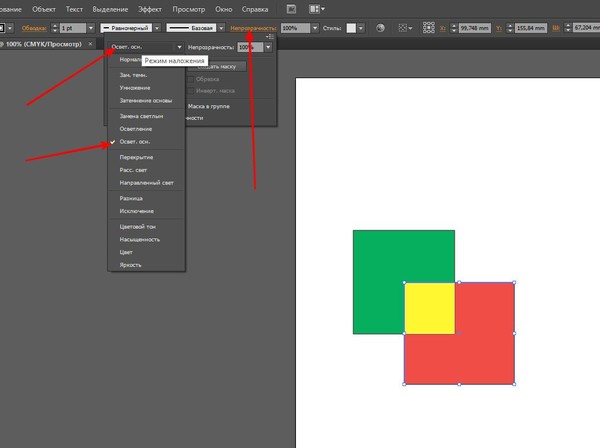Image resolution: width=600 pixels, height=448 pixels.
Task: Select the reference point locator icon
Action: point(429,28)
